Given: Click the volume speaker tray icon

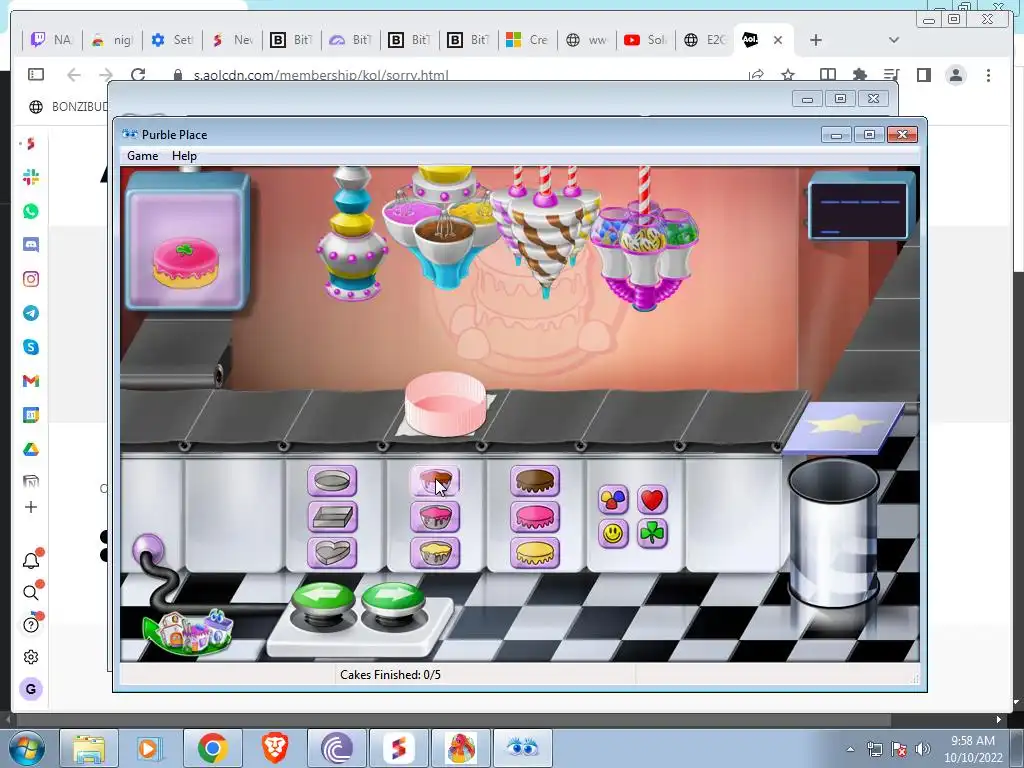Looking at the screenshot, I should (x=923, y=749).
